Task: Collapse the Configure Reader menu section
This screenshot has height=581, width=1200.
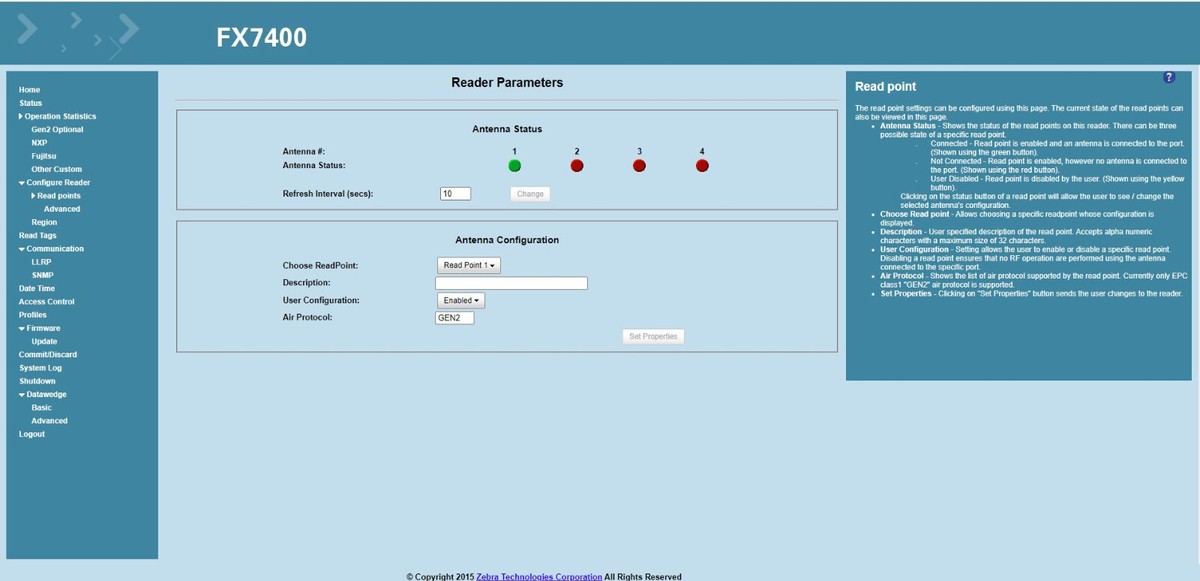Action: pos(54,182)
